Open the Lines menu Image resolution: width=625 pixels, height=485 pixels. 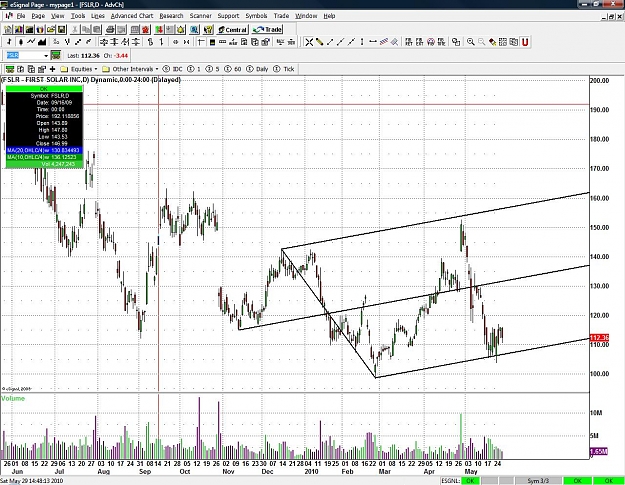coord(98,16)
